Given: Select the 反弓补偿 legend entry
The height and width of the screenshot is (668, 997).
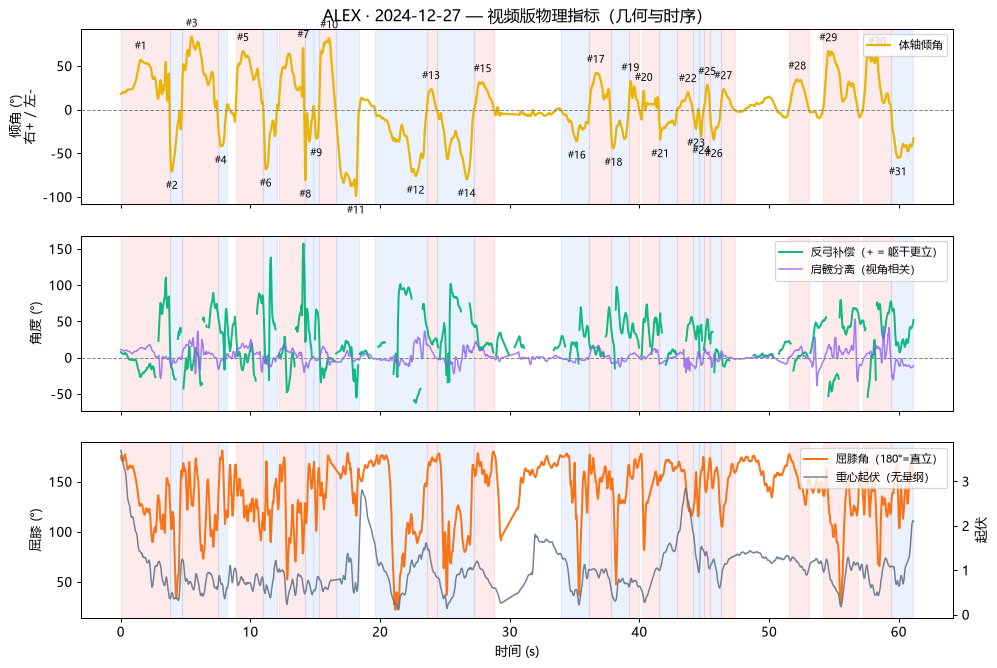Looking at the screenshot, I should (858, 252).
